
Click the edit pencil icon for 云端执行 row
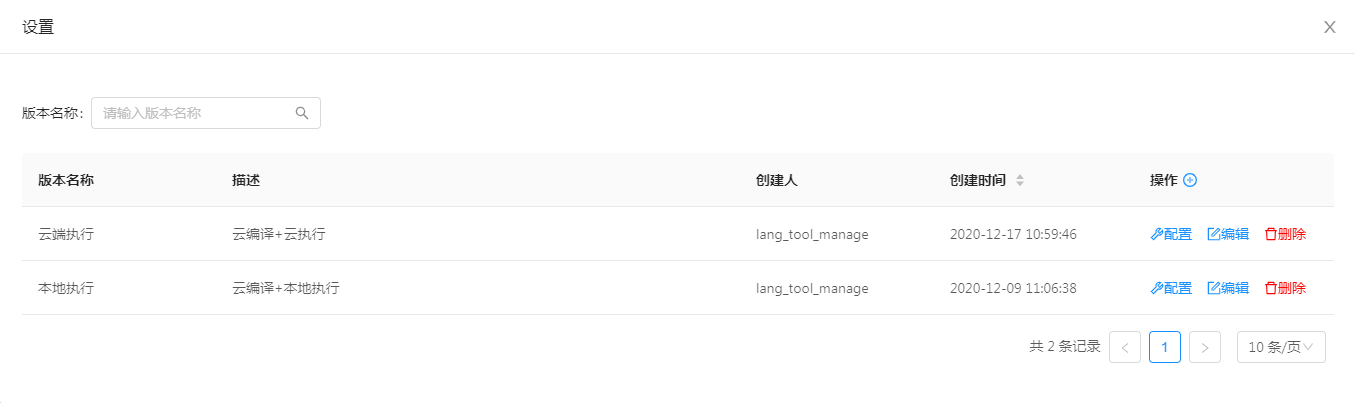[x=1215, y=234]
